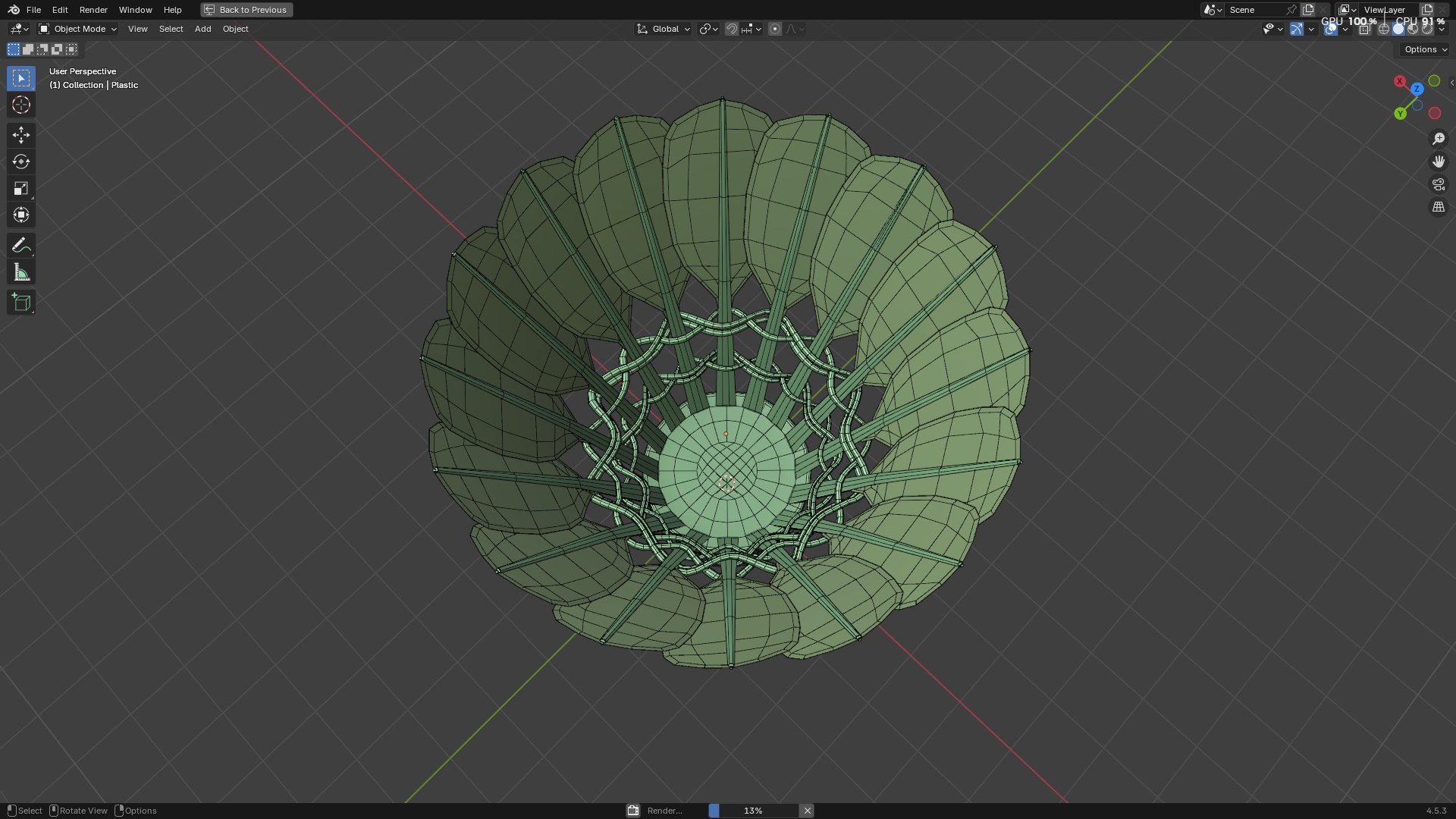Open the viewport shading options dropdown
Viewport: 1456px width, 819px height.
(x=1442, y=29)
